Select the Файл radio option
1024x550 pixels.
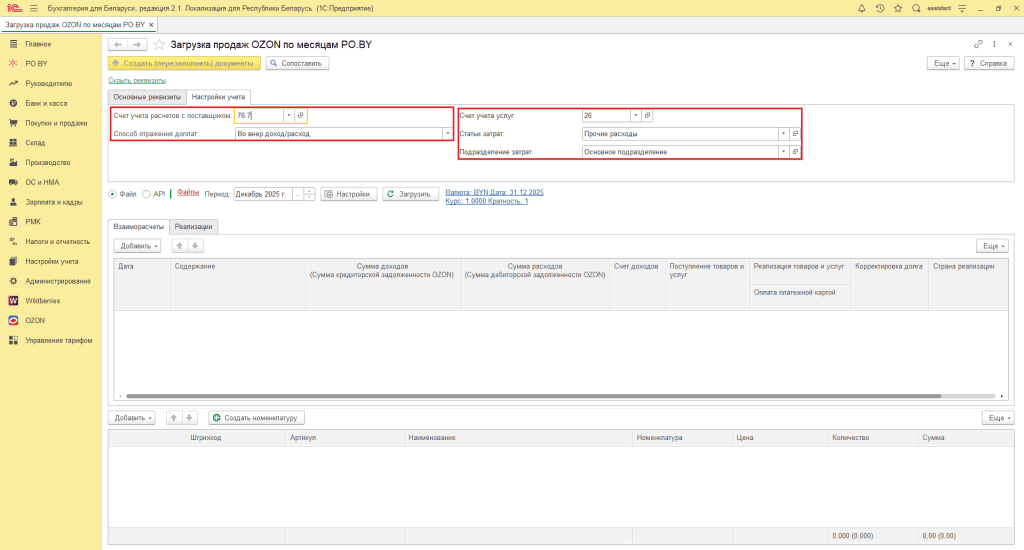pyautogui.click(x=112, y=194)
